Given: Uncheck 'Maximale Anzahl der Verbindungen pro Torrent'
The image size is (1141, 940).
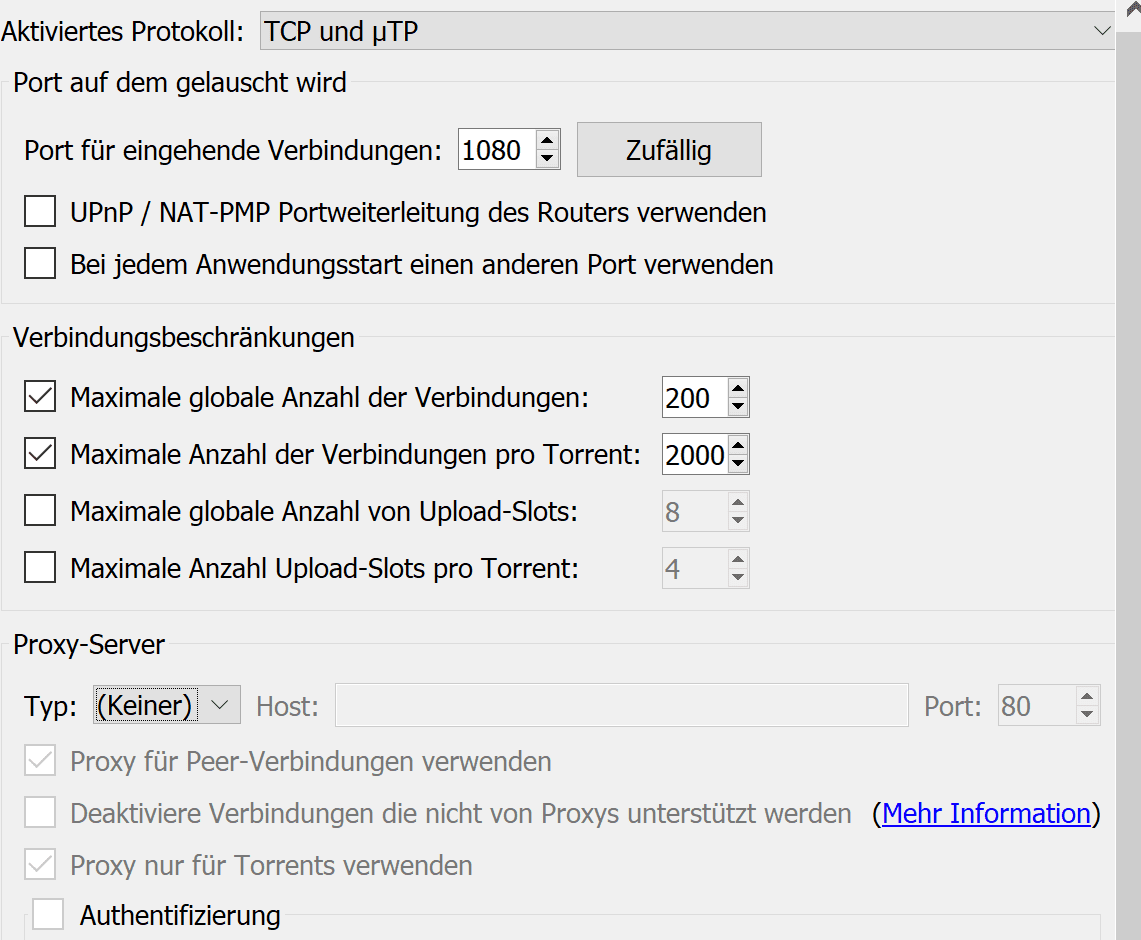Looking at the screenshot, I should pyautogui.click(x=40, y=453).
